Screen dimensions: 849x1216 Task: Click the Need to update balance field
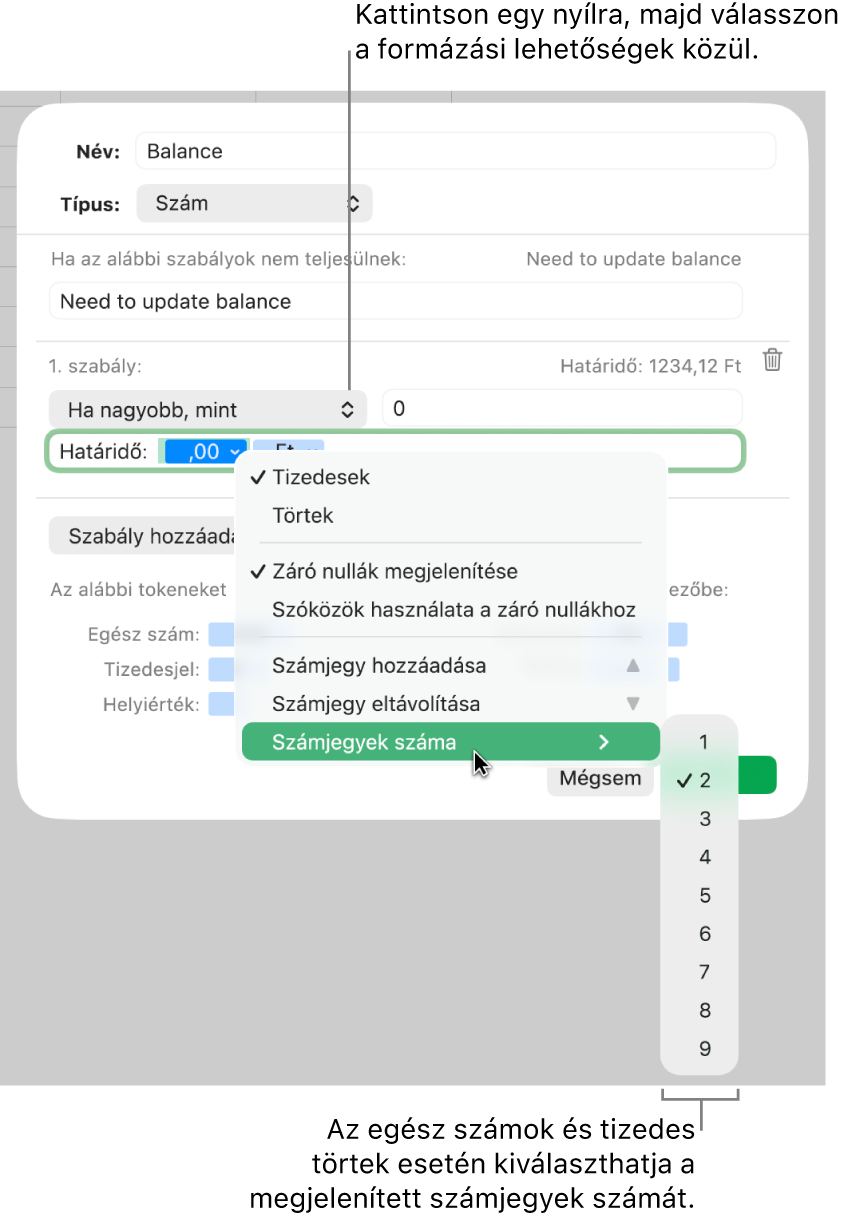[x=396, y=301]
